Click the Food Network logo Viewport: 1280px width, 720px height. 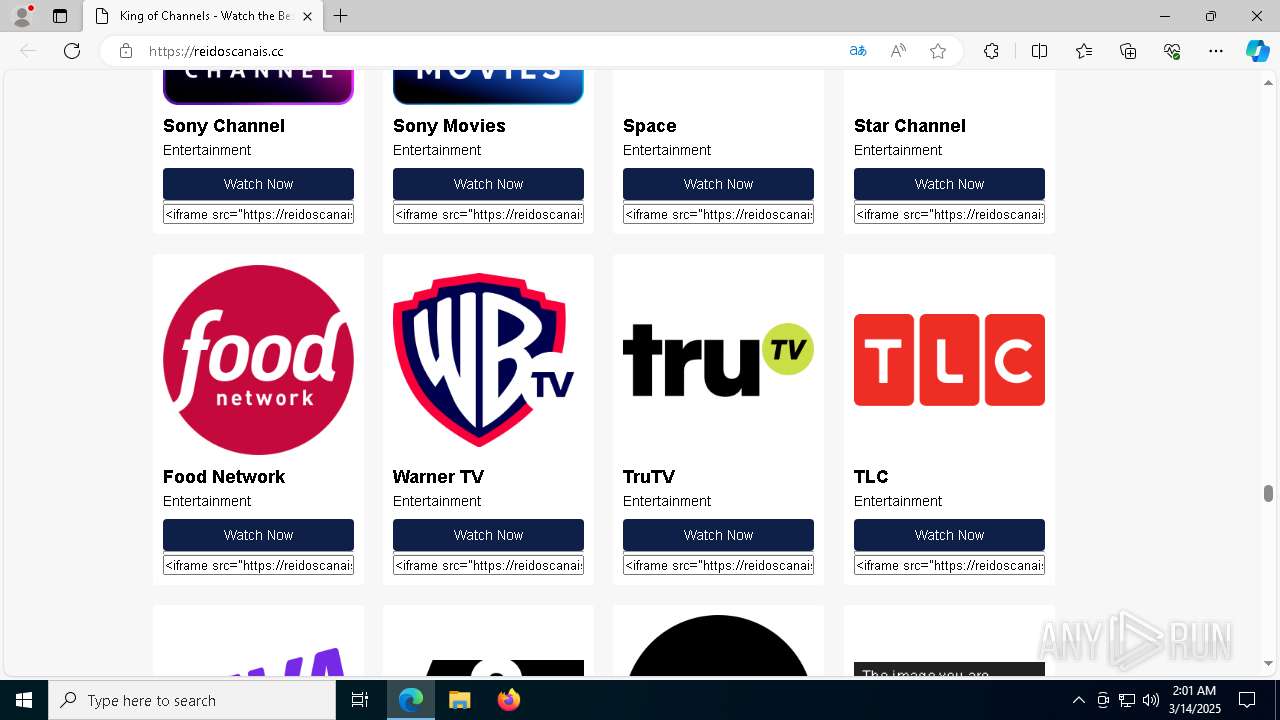click(258, 360)
